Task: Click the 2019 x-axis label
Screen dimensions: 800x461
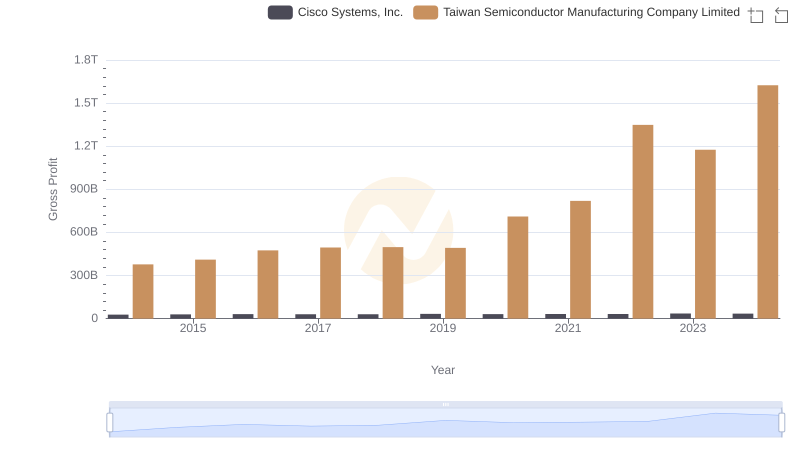Action: (x=443, y=328)
